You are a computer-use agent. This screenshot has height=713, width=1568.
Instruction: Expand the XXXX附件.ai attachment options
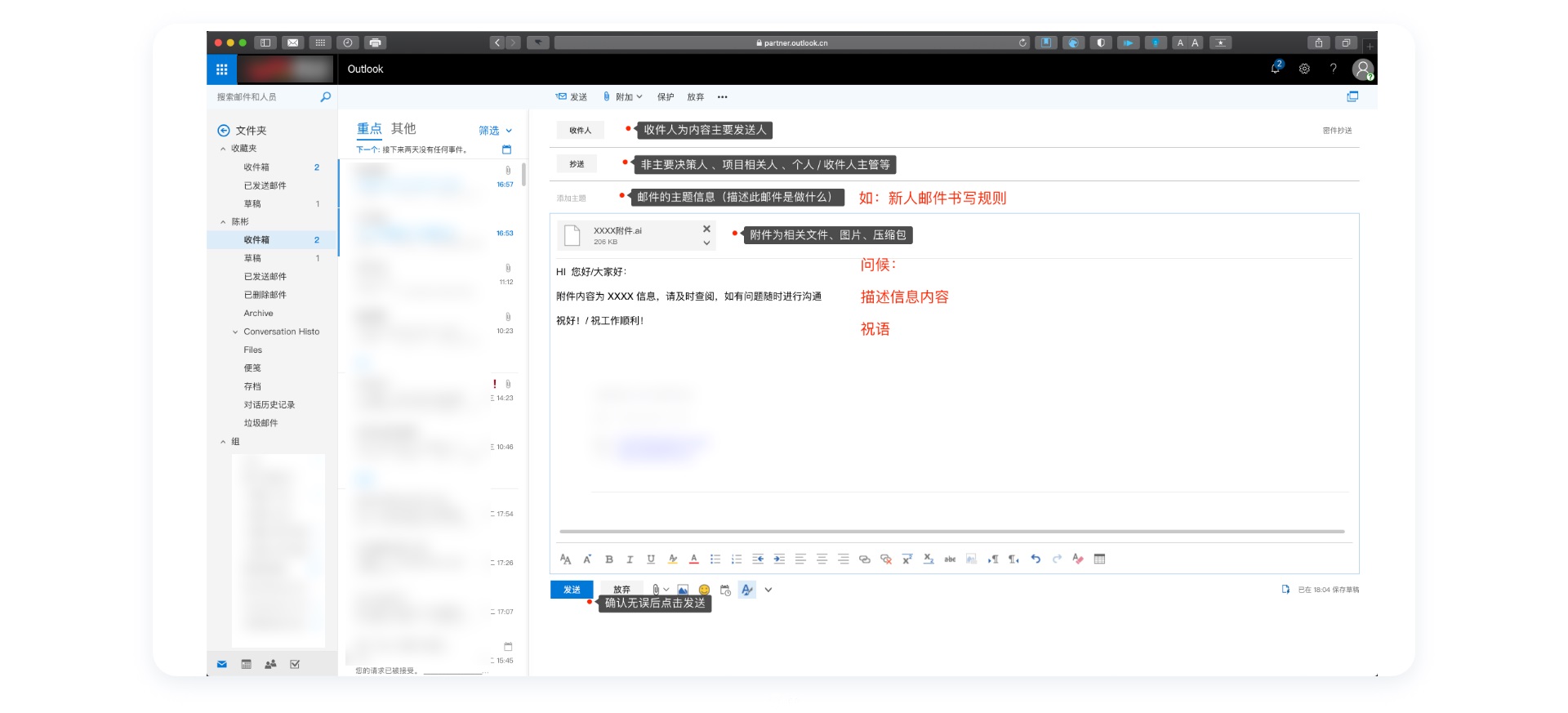[x=706, y=243]
